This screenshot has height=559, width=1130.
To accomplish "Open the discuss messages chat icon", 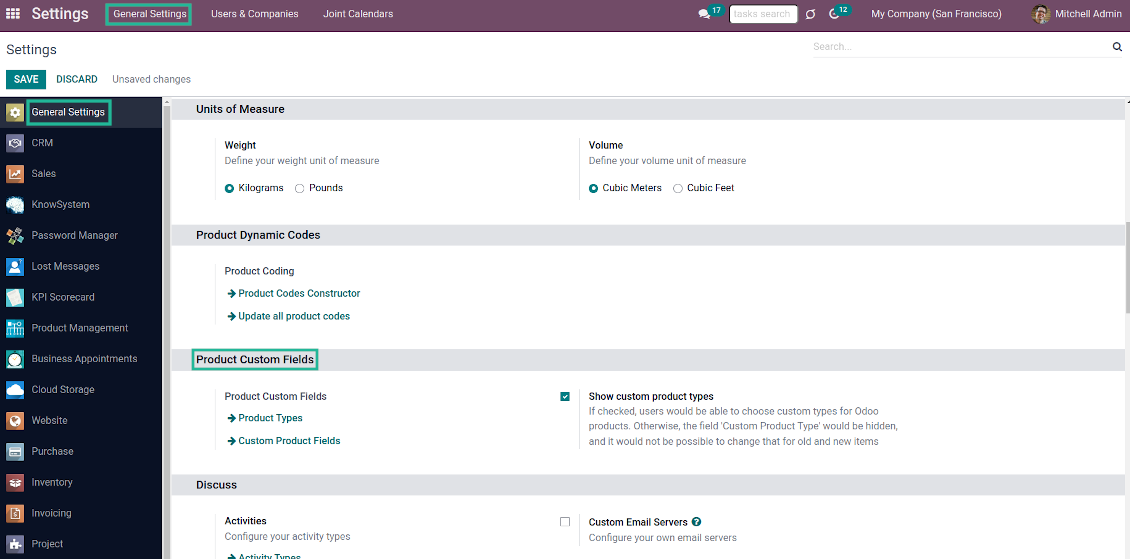I will (705, 14).
